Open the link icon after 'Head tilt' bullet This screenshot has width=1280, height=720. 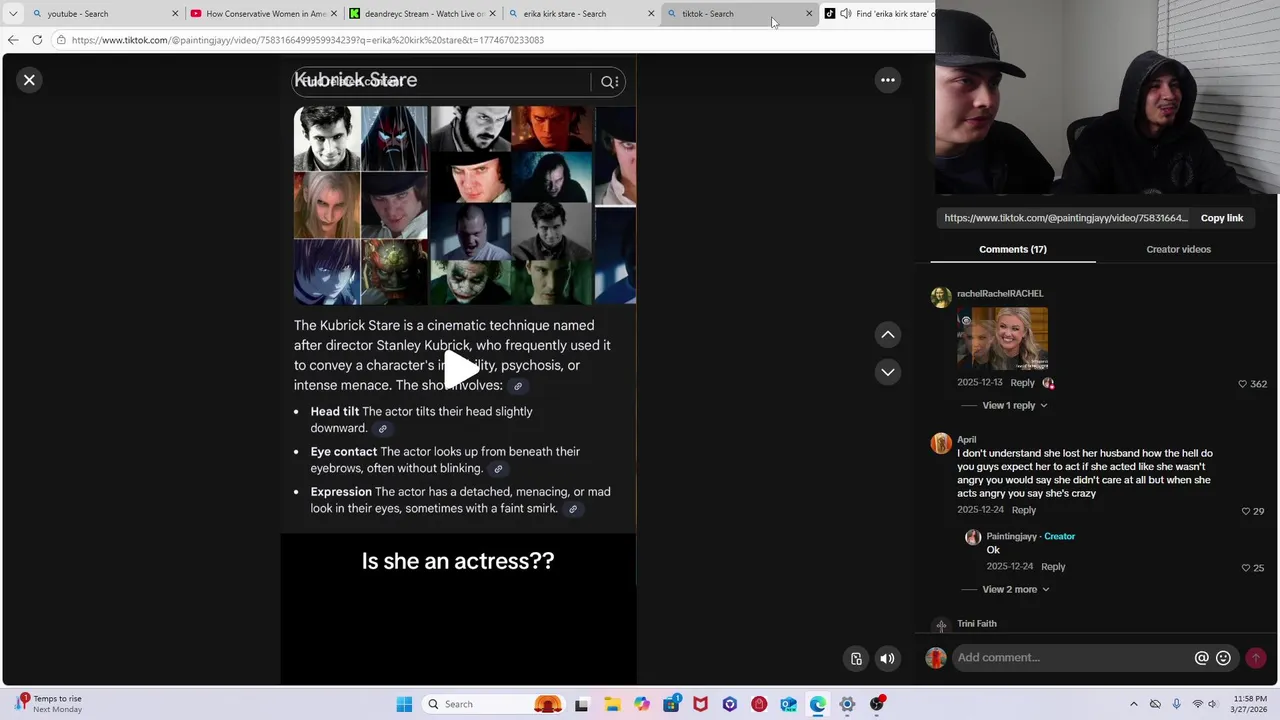pyautogui.click(x=382, y=429)
